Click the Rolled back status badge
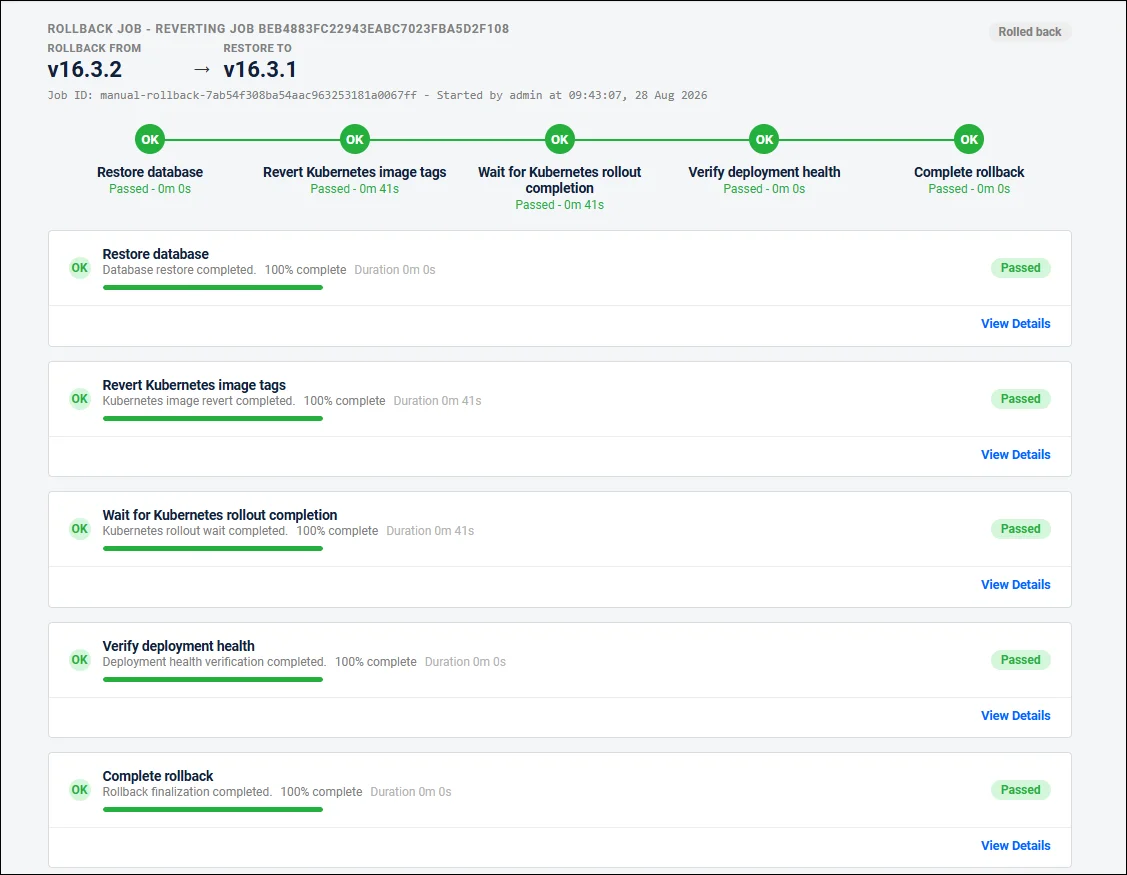1127x875 pixels. (1029, 32)
